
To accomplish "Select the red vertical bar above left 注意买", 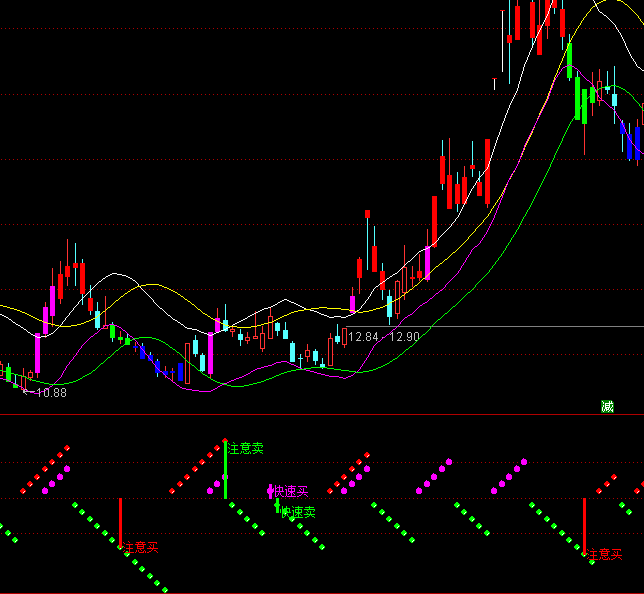I will click(x=121, y=522).
